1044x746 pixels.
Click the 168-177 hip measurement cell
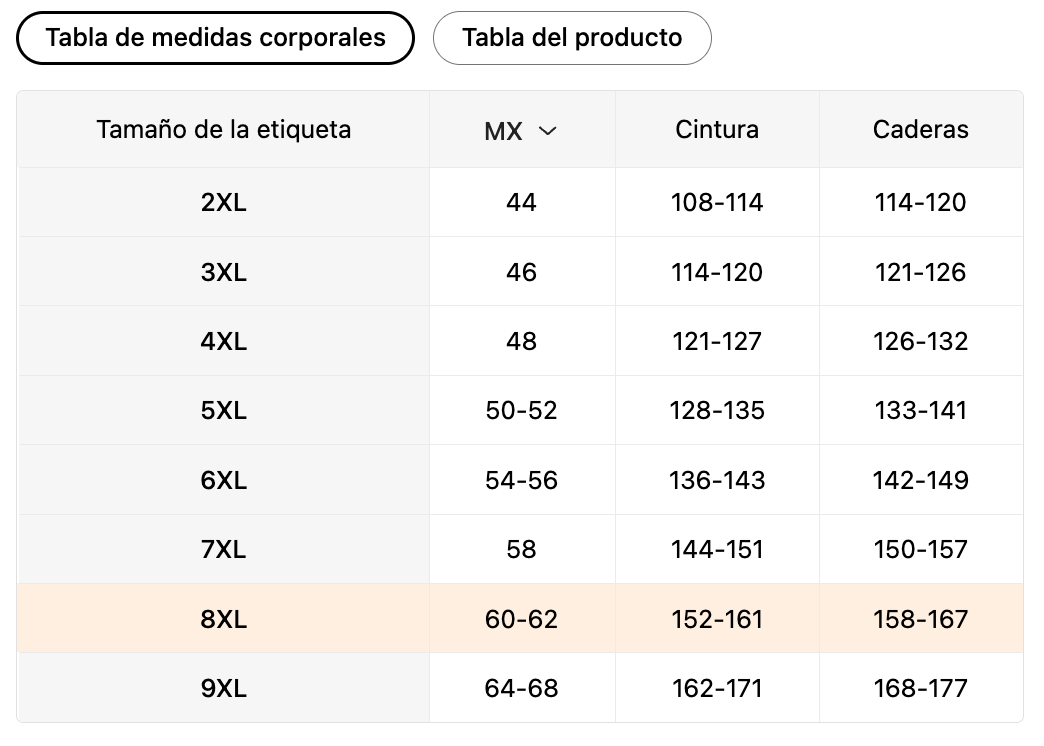pos(920,688)
